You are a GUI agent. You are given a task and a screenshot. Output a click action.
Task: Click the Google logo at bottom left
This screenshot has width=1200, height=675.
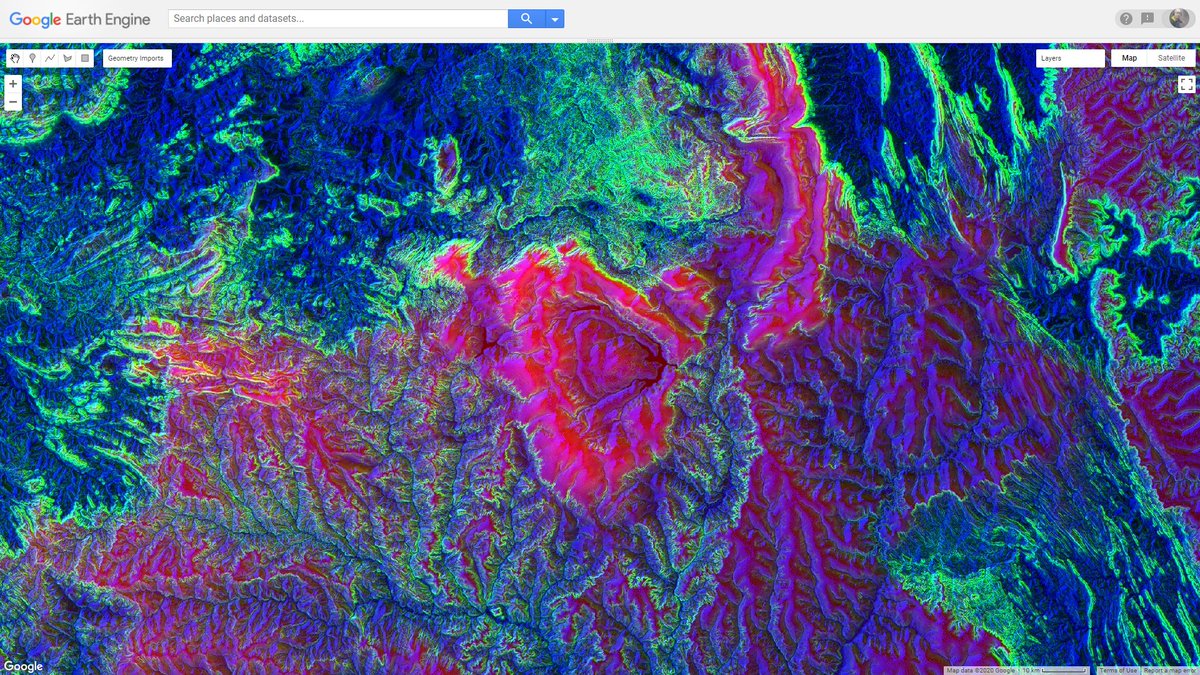click(x=21, y=665)
